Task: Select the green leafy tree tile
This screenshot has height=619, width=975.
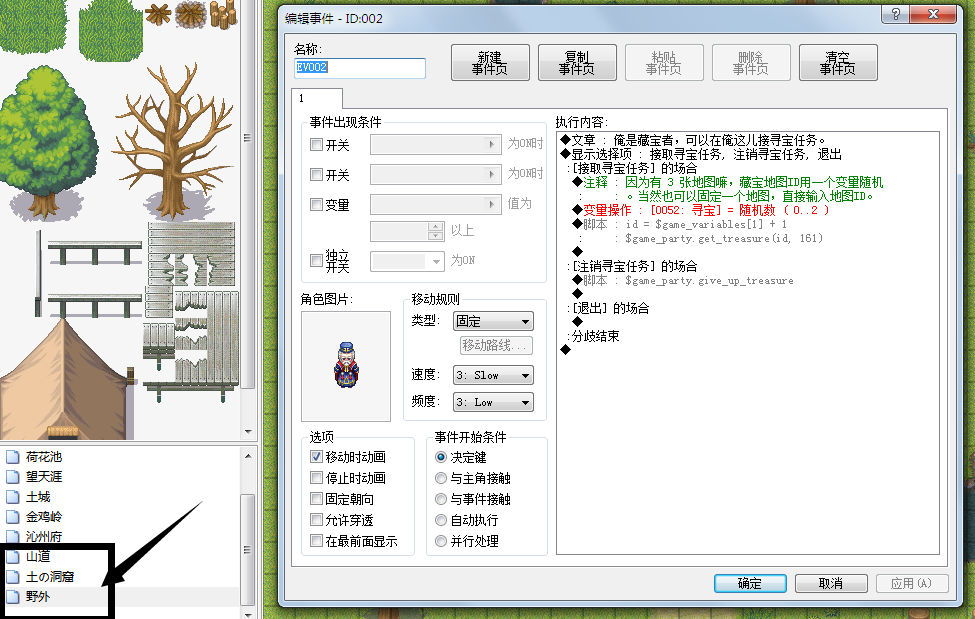Action: click(x=49, y=143)
